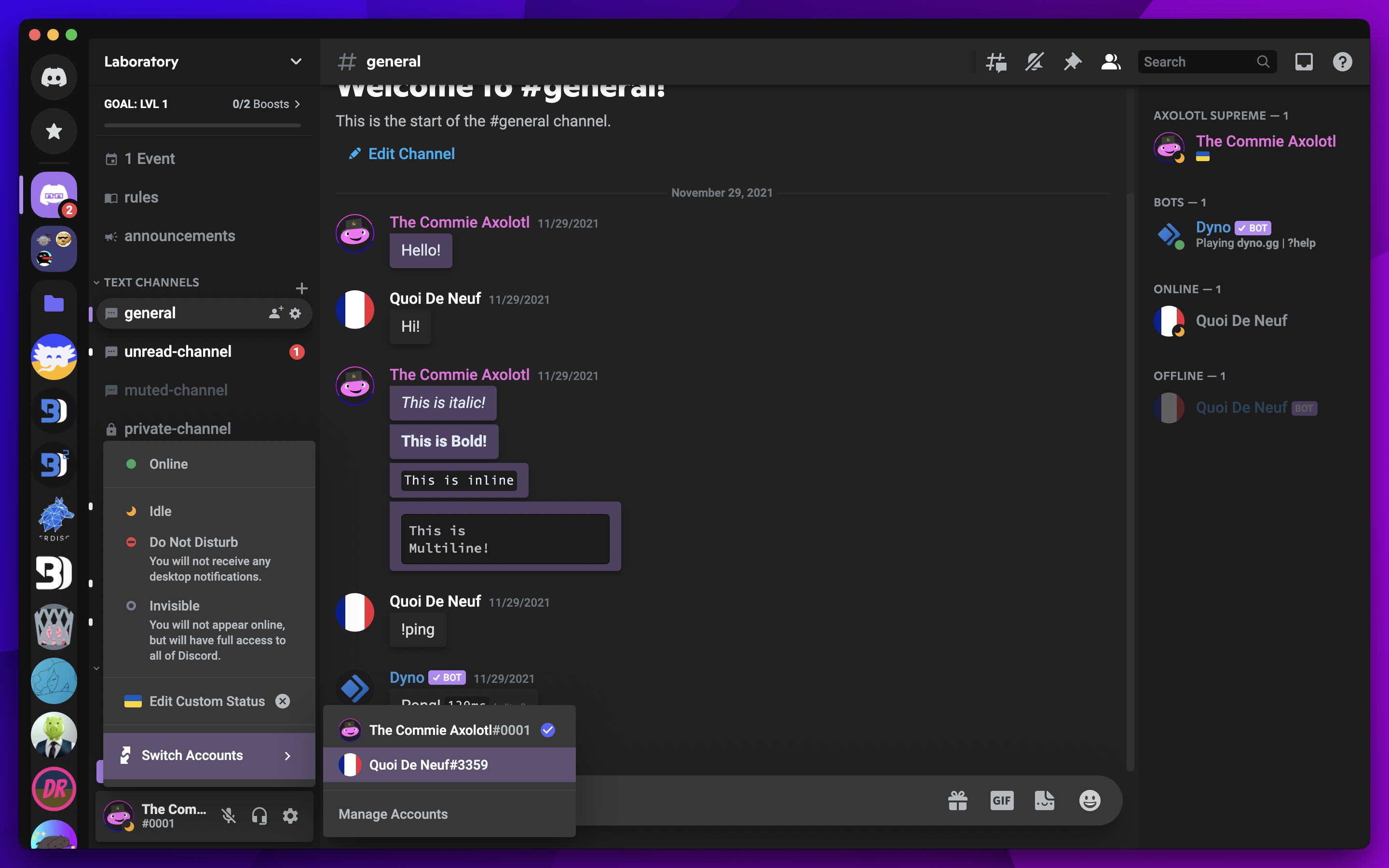Open the GIF picker

[1001, 800]
